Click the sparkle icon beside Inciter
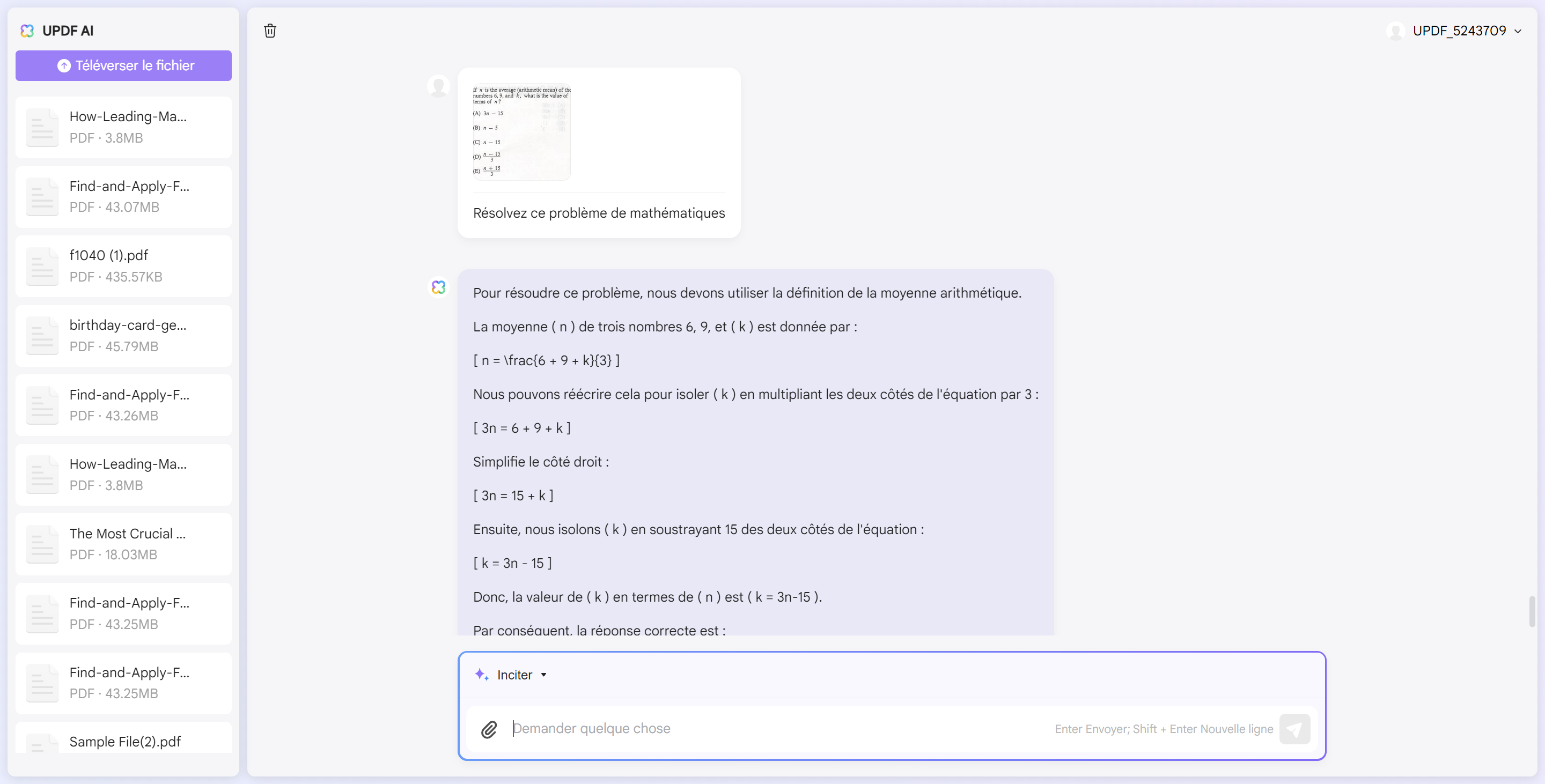1545x784 pixels. [482, 674]
